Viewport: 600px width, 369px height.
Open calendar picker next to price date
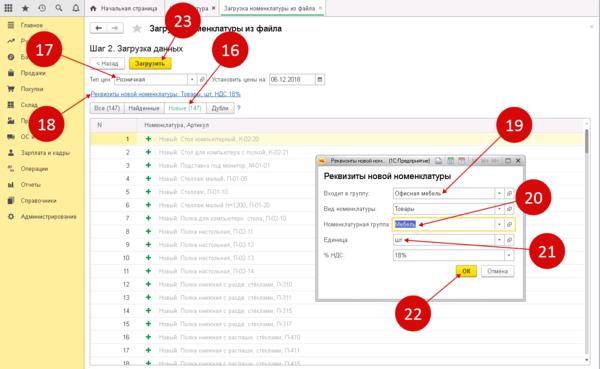point(320,80)
